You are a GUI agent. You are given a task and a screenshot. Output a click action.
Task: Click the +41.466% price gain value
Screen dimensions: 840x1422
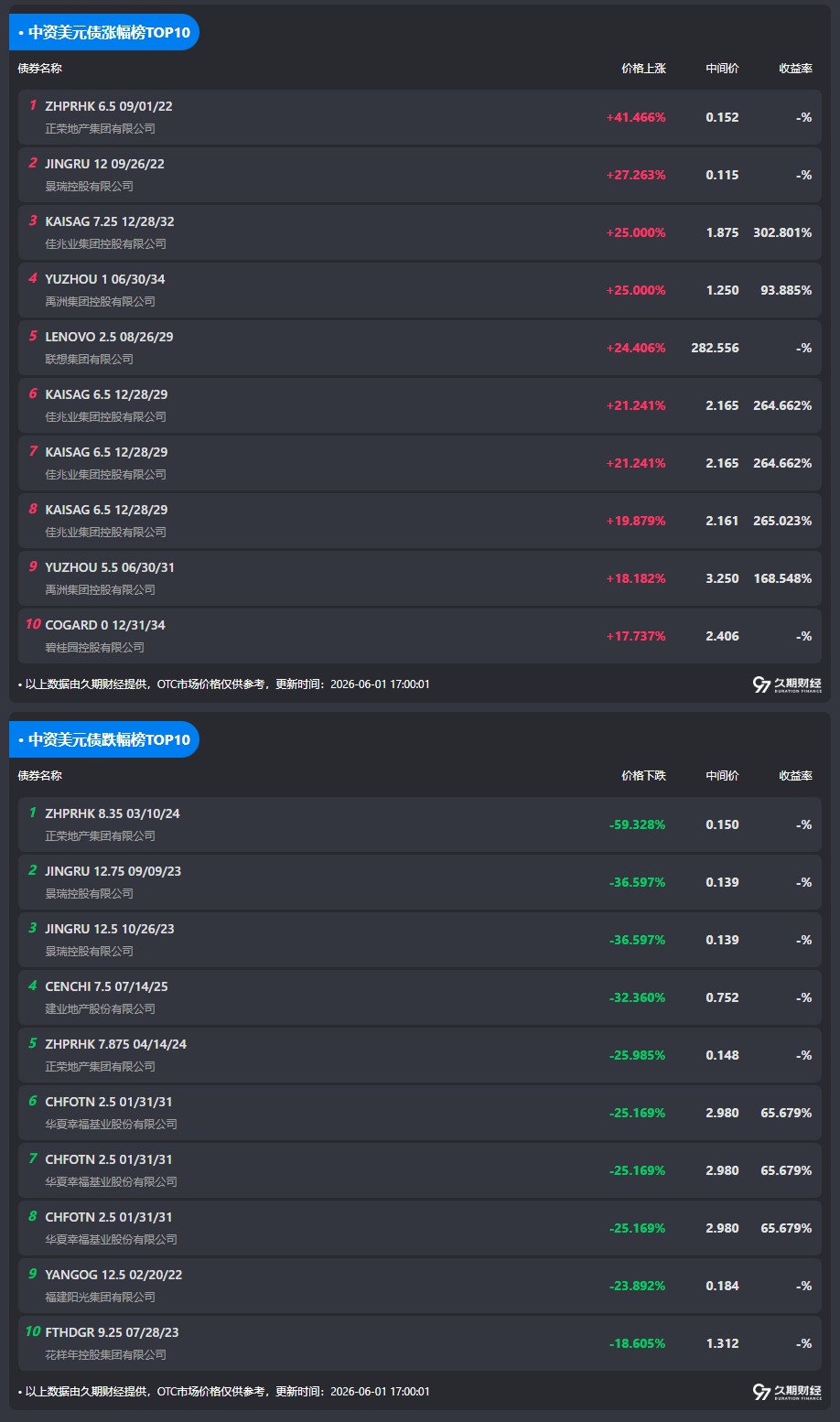pyautogui.click(x=636, y=118)
